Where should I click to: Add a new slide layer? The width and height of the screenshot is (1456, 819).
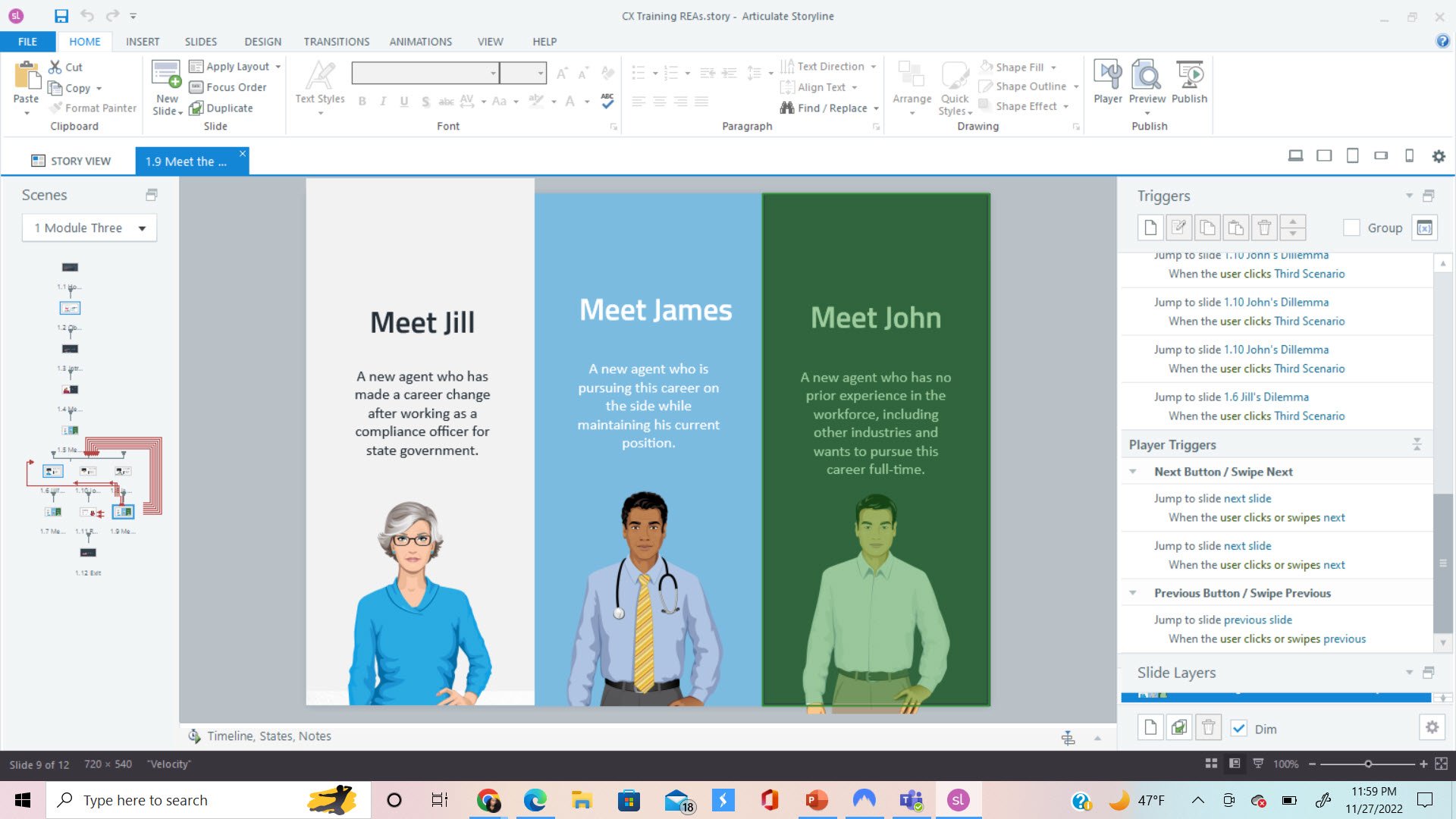click(x=1150, y=728)
